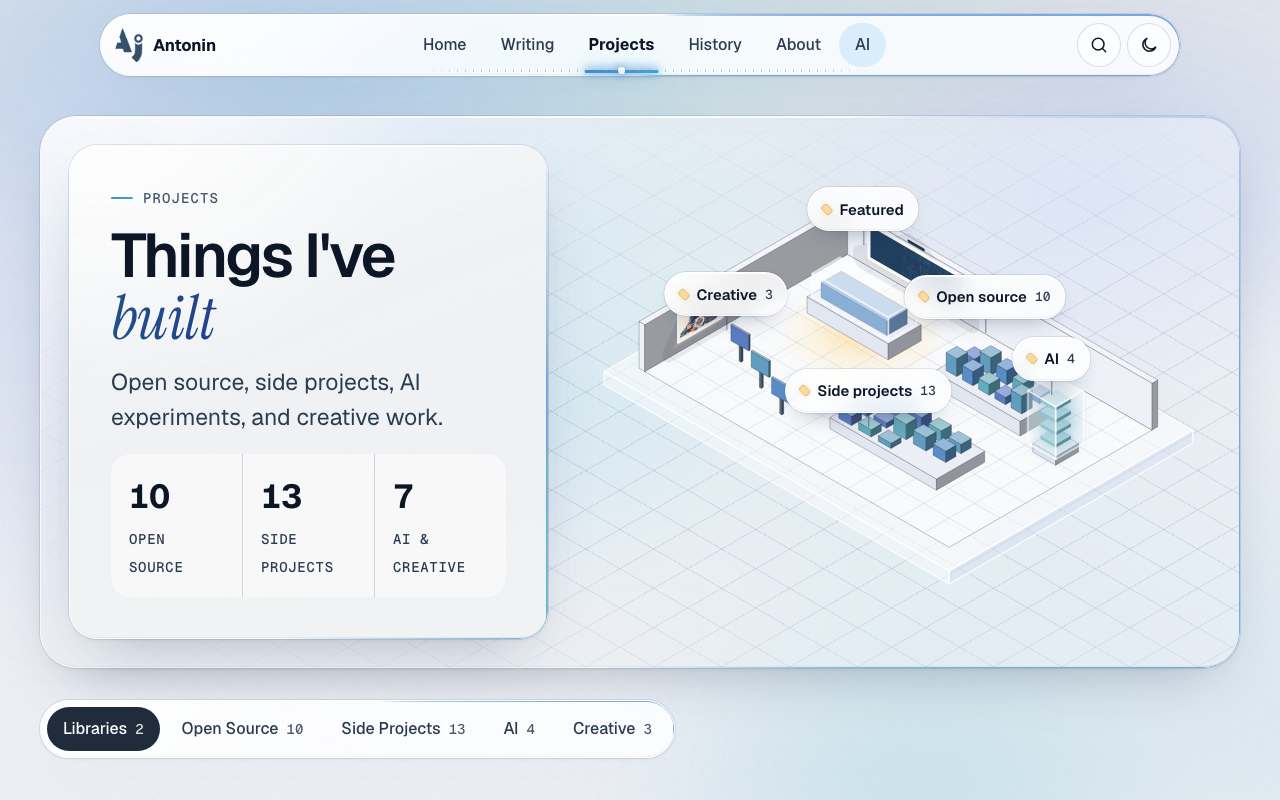Click the tag icon on Open source label
The image size is (1280, 800).
924,297
